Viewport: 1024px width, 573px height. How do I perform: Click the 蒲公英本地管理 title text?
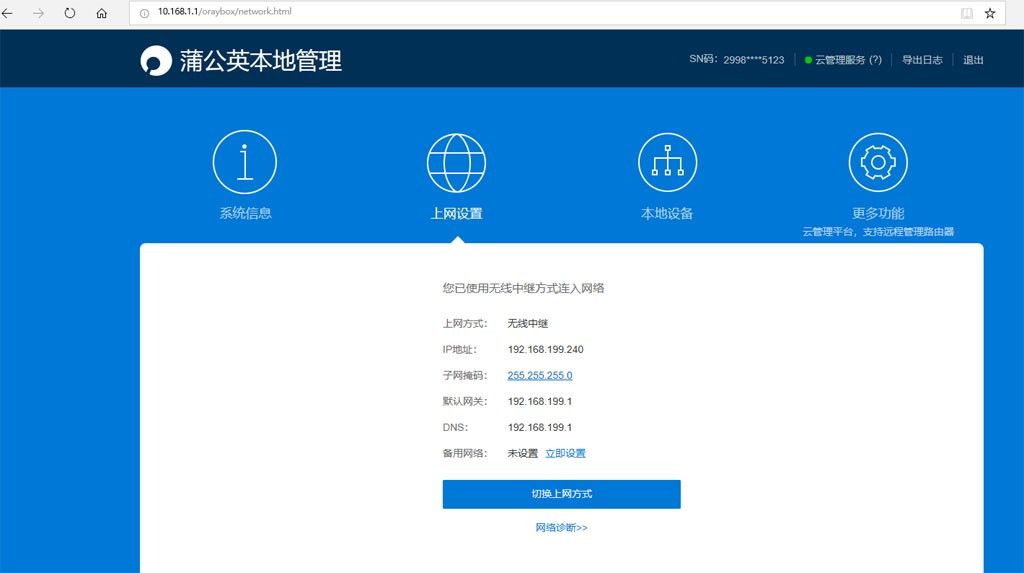click(261, 61)
